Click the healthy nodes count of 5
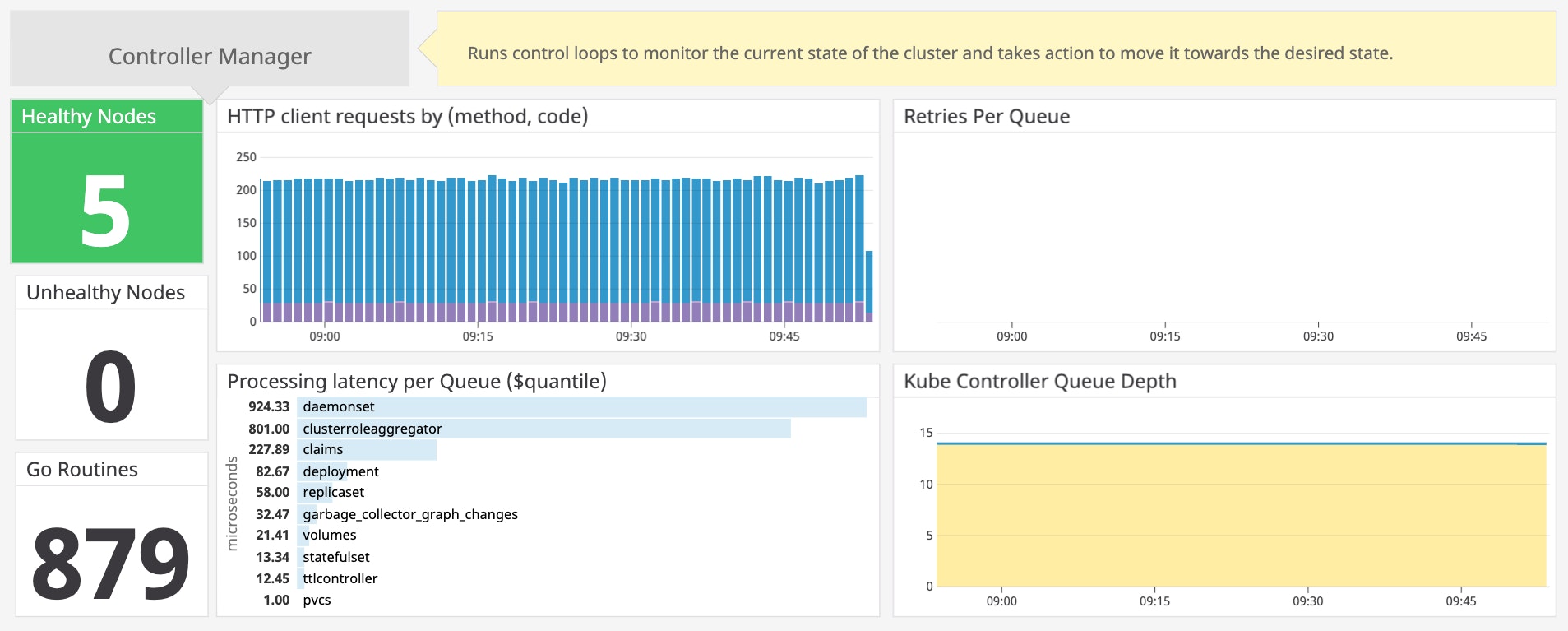Image resolution: width=1568 pixels, height=631 pixels. [106, 211]
